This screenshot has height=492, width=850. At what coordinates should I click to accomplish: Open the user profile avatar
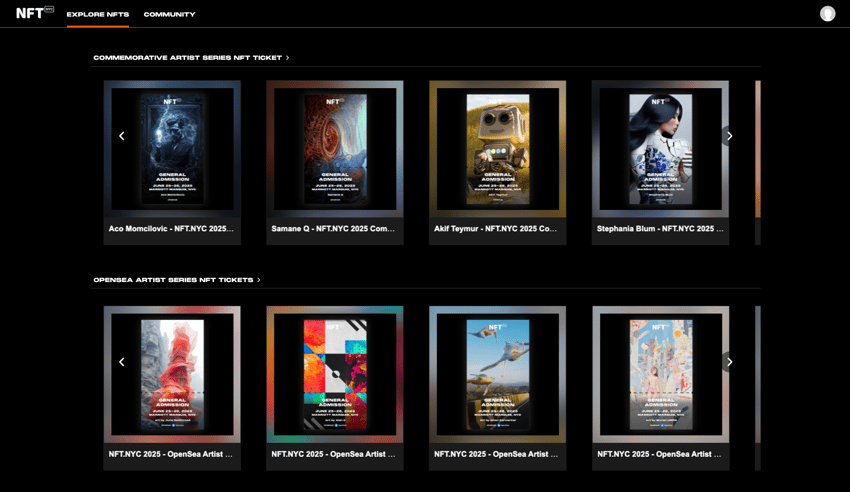pos(827,14)
